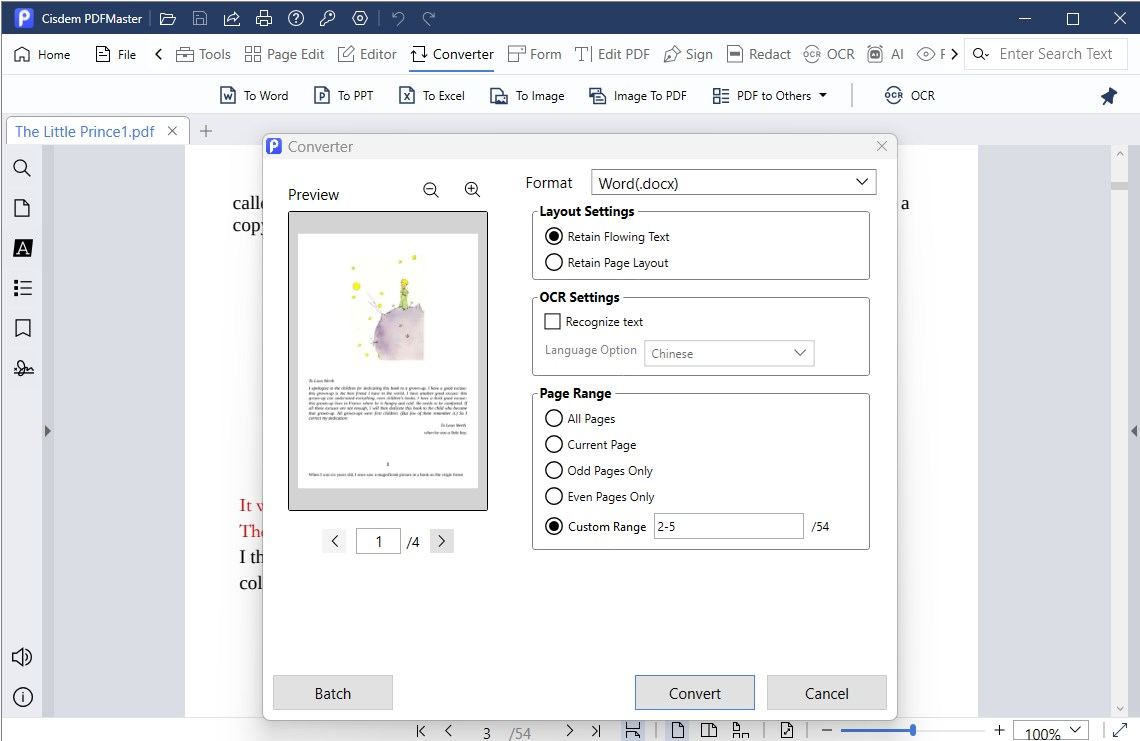Open the 100% zoom level dropdown
The image size is (1140, 741).
[x=1053, y=732]
